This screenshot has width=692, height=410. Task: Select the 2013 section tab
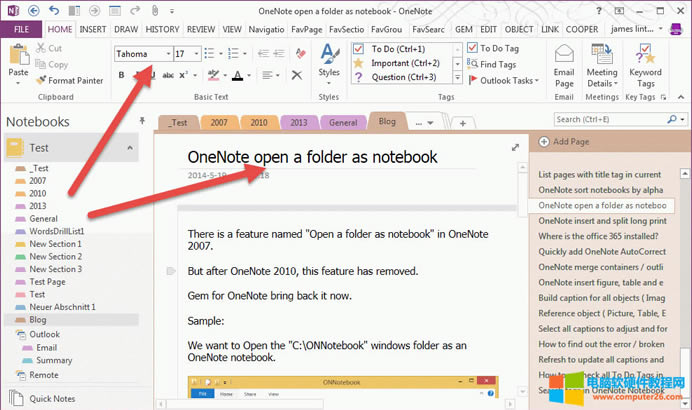[299, 123]
